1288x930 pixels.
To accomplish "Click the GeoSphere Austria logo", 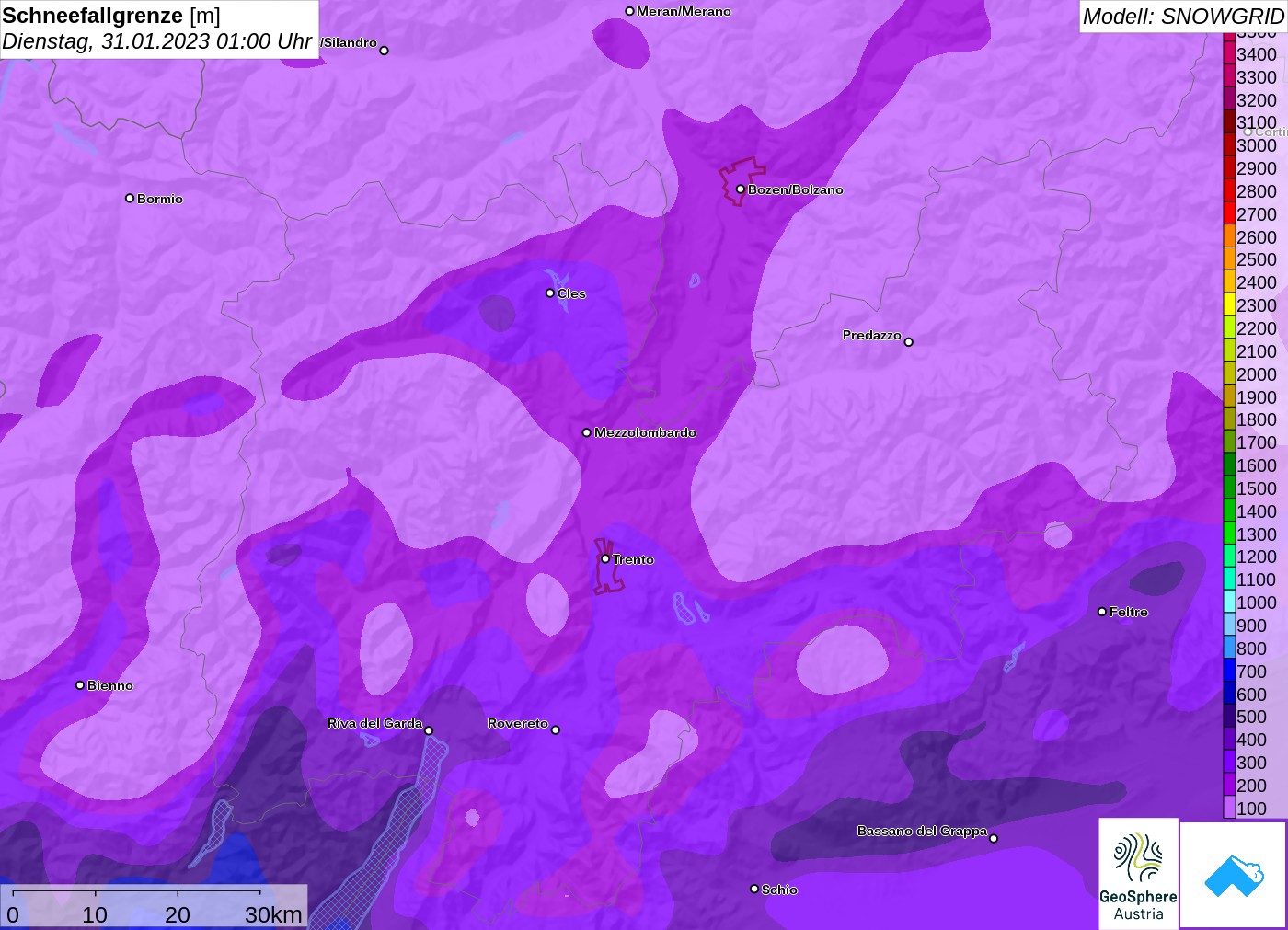I will pos(1138,873).
